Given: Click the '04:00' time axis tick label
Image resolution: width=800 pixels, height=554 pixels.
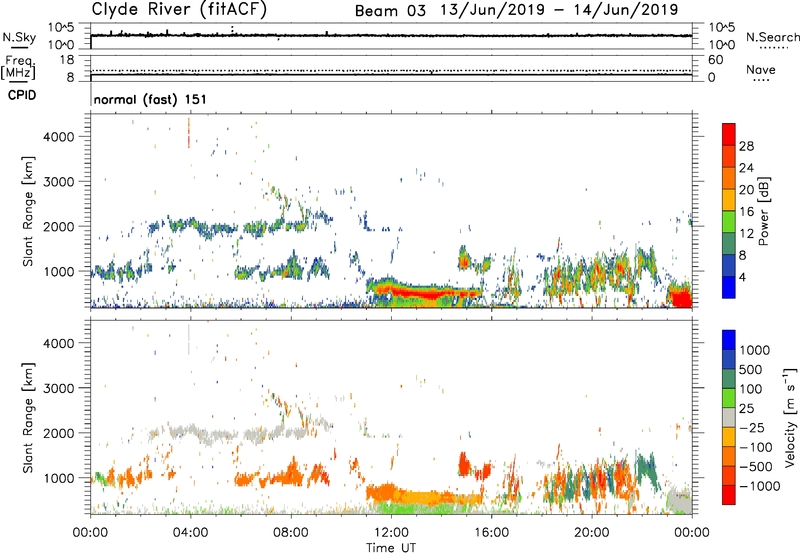Looking at the screenshot, I should click(x=190, y=533).
